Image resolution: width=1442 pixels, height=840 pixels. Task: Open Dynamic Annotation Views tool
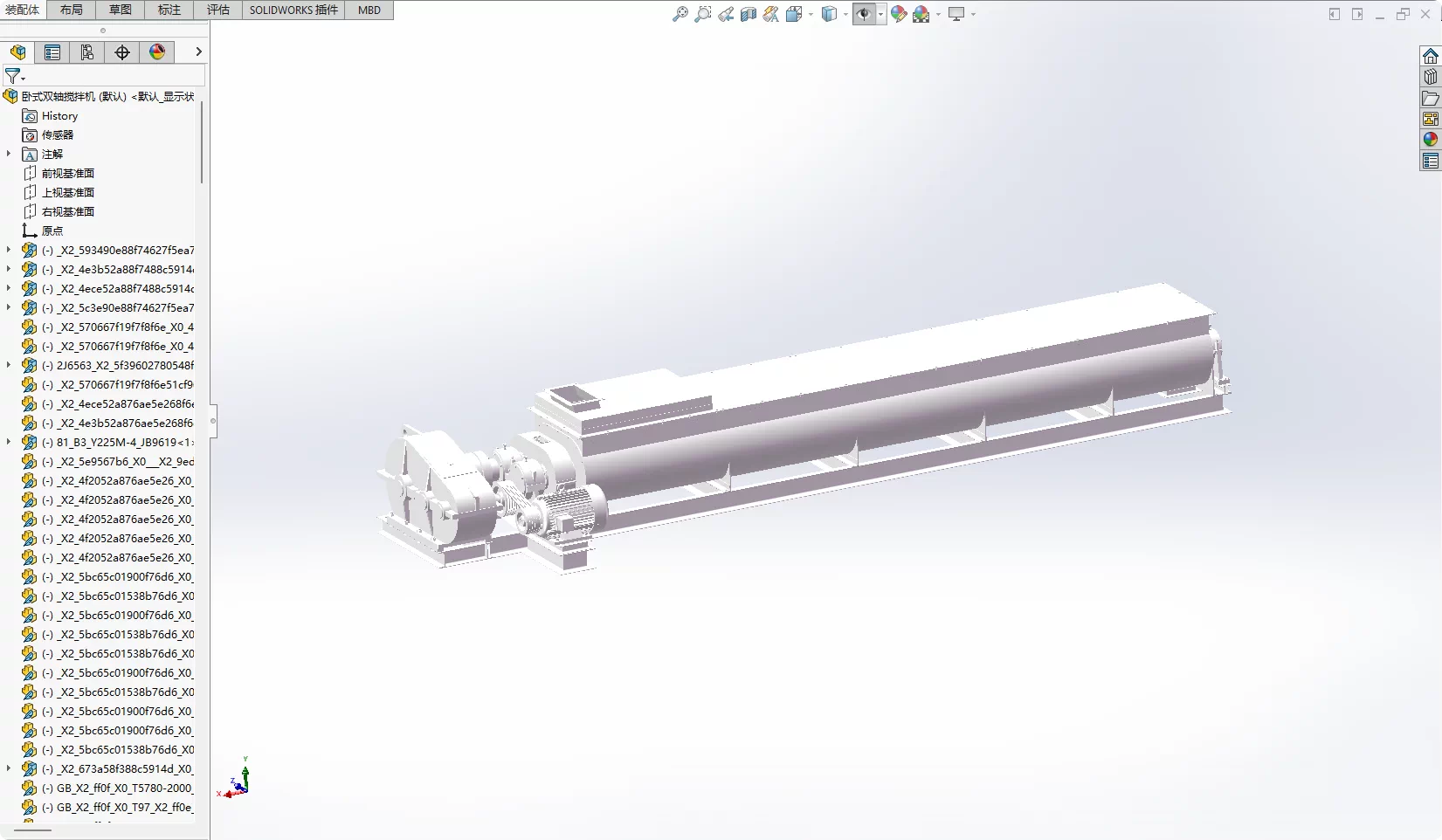coord(770,14)
